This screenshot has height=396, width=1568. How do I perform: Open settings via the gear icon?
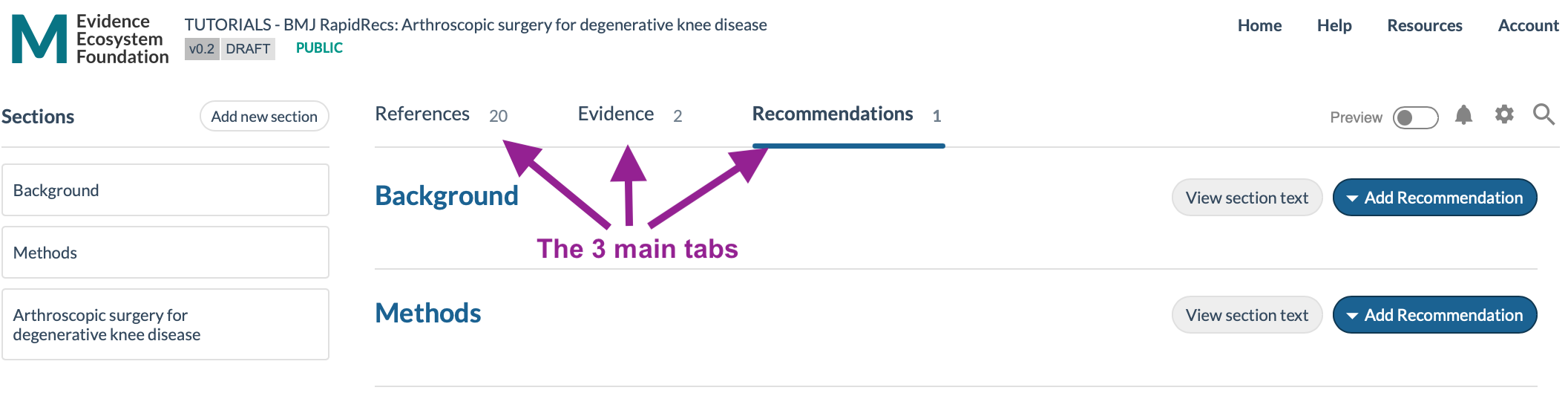click(x=1504, y=114)
